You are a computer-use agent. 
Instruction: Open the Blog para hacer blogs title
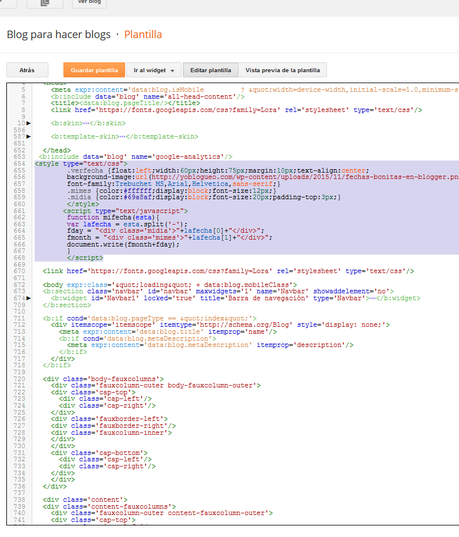click(x=59, y=34)
